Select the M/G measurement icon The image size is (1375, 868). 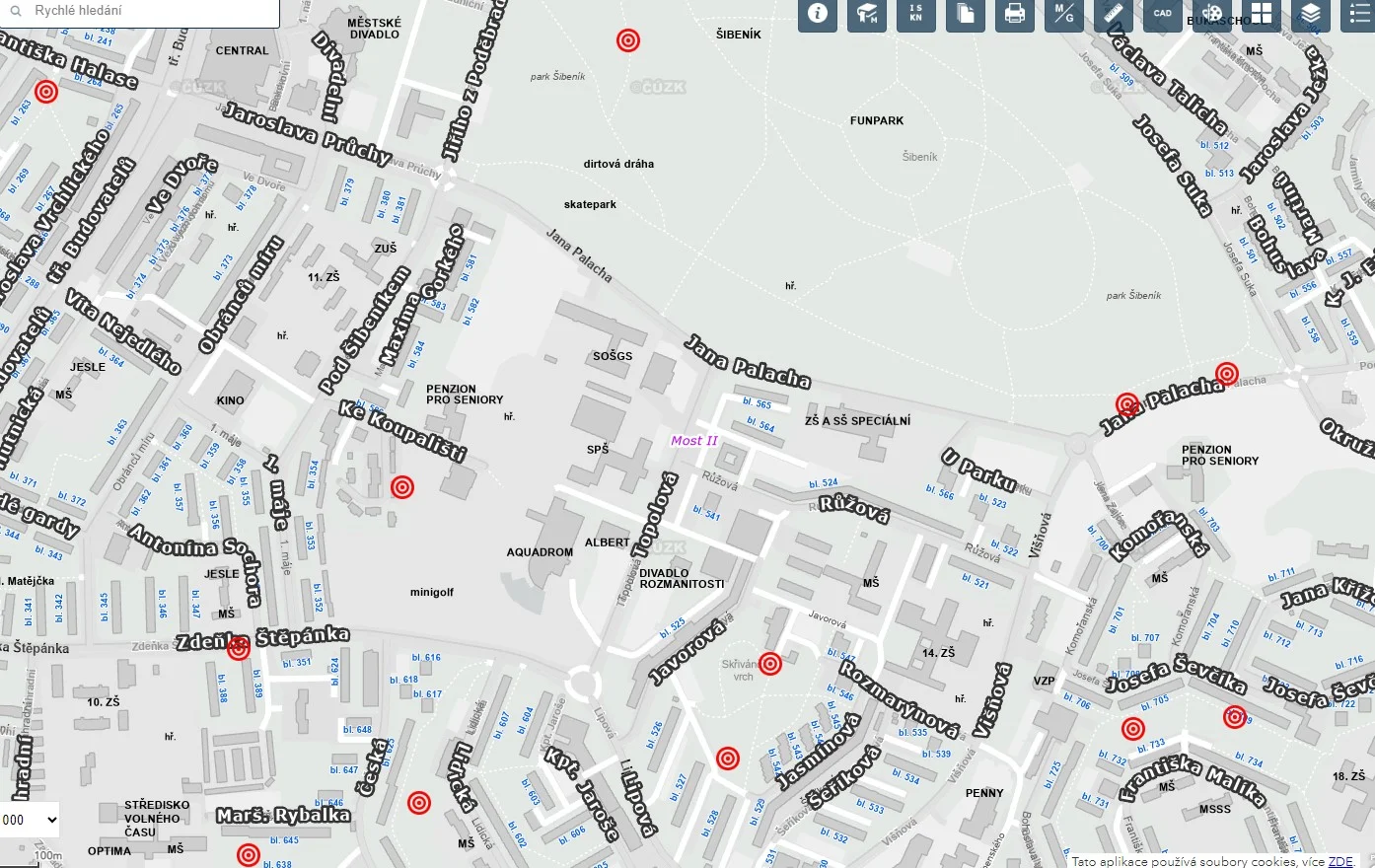pyautogui.click(x=1063, y=15)
